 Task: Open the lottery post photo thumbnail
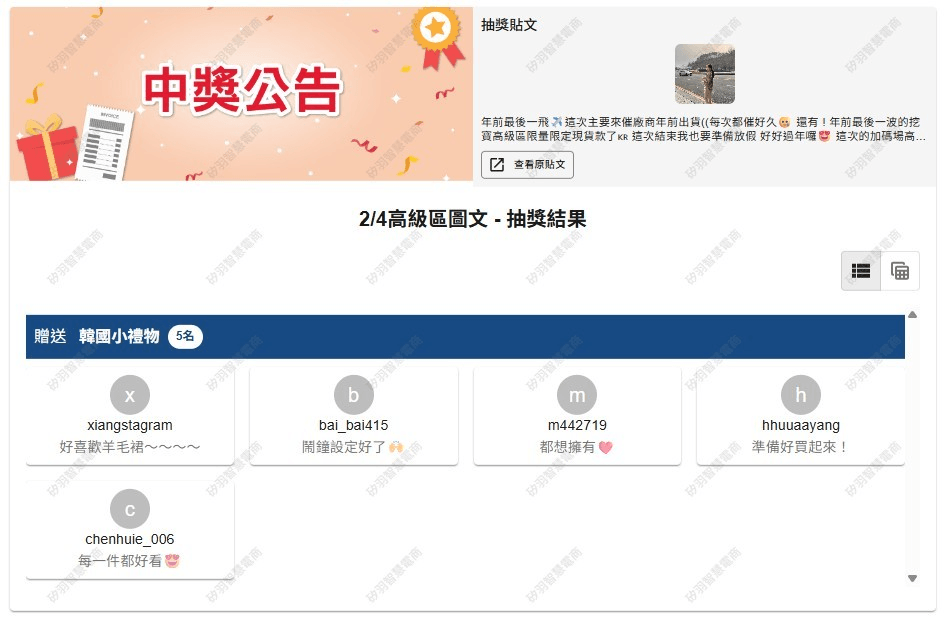(704, 74)
